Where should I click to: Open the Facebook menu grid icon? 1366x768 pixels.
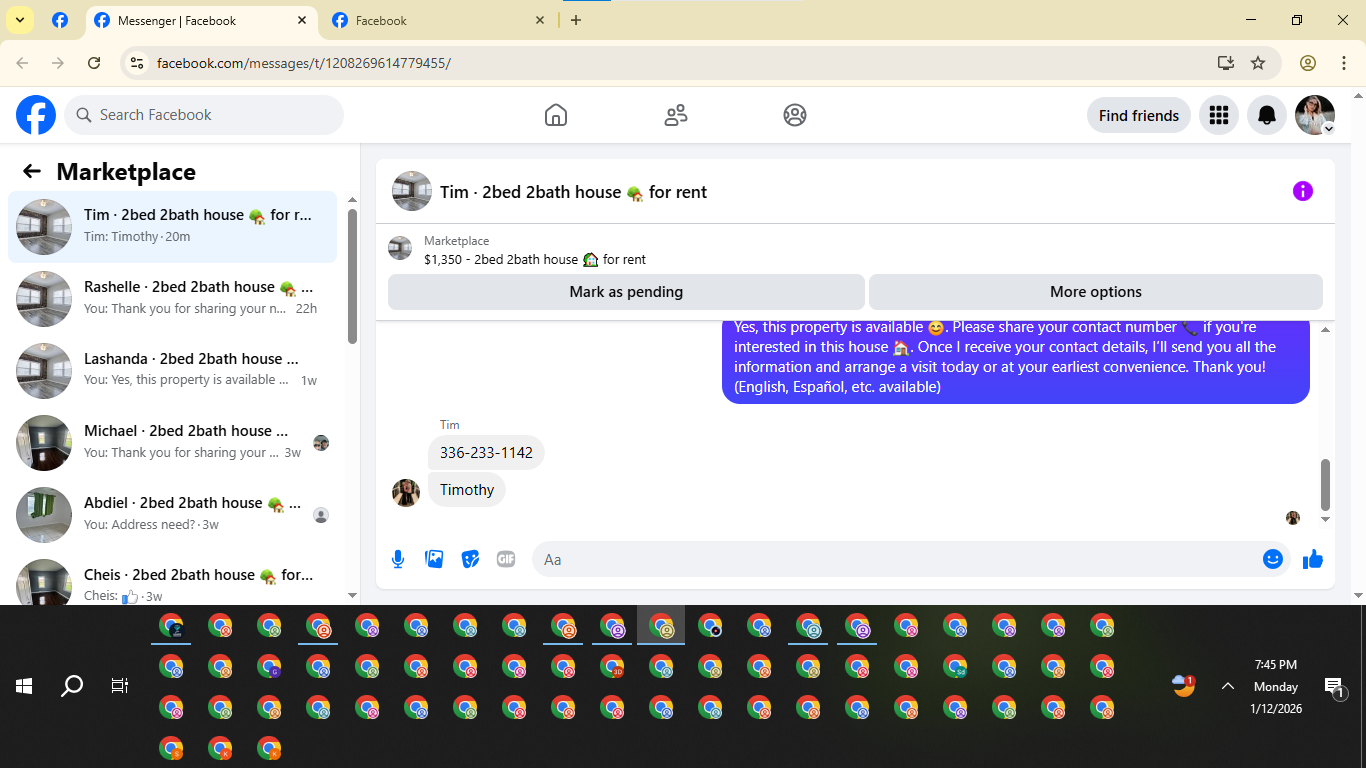pos(1218,115)
